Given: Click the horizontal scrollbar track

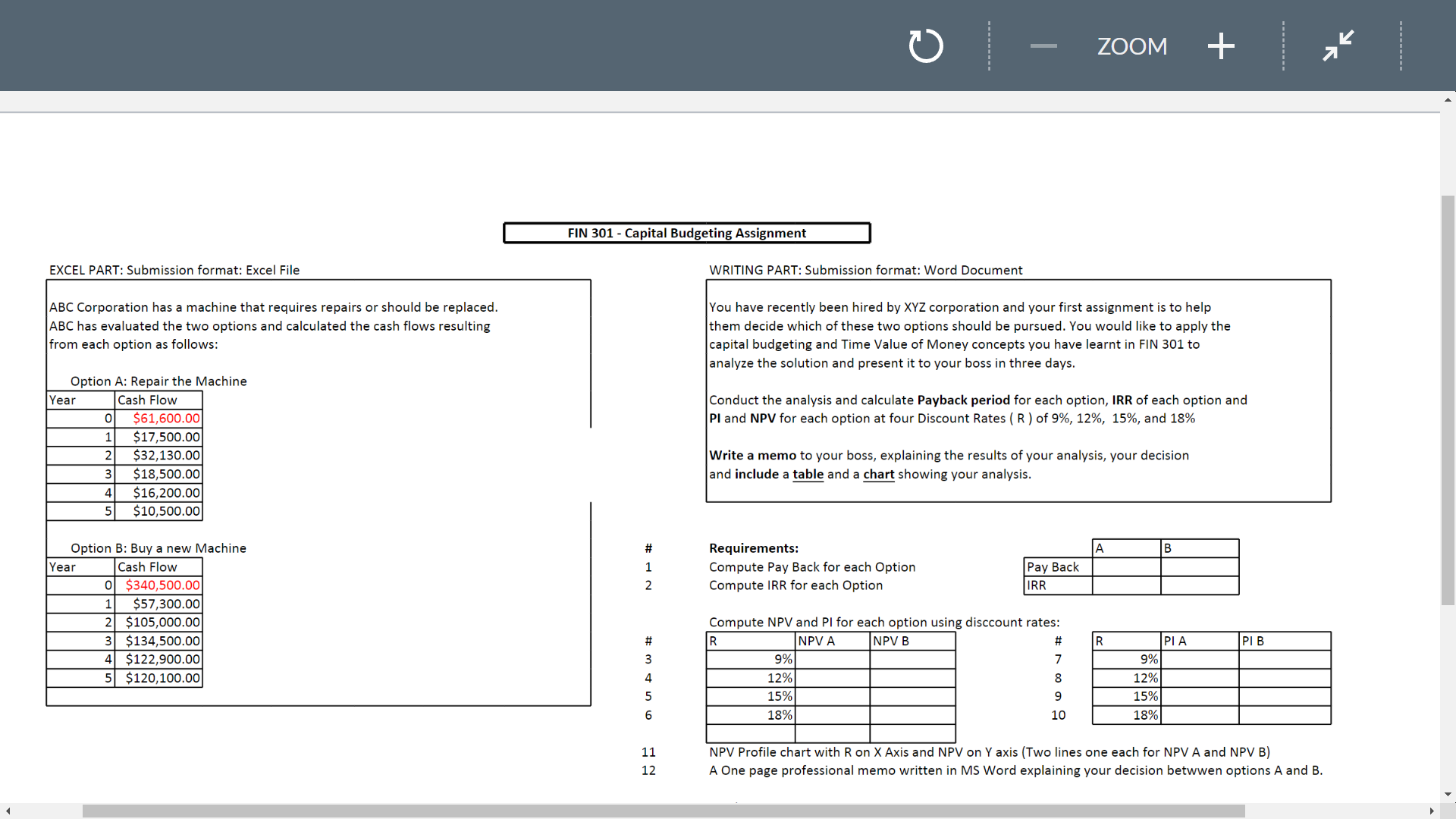Looking at the screenshot, I should 728,810.
